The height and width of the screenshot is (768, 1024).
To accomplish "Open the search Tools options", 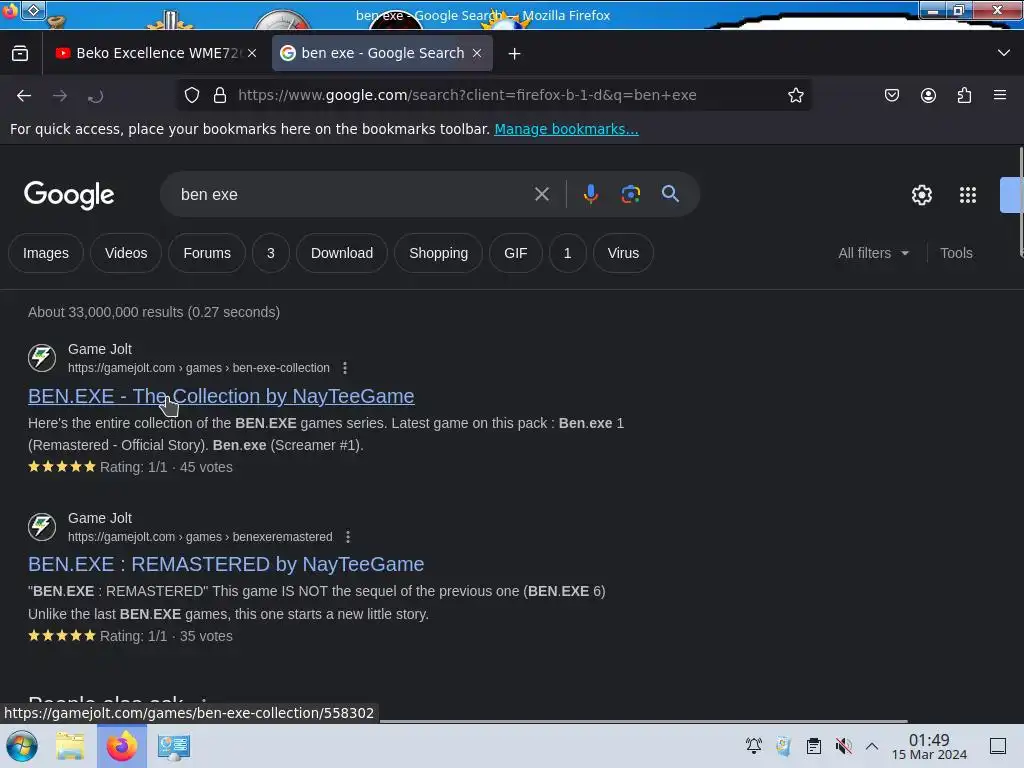I will [956, 253].
